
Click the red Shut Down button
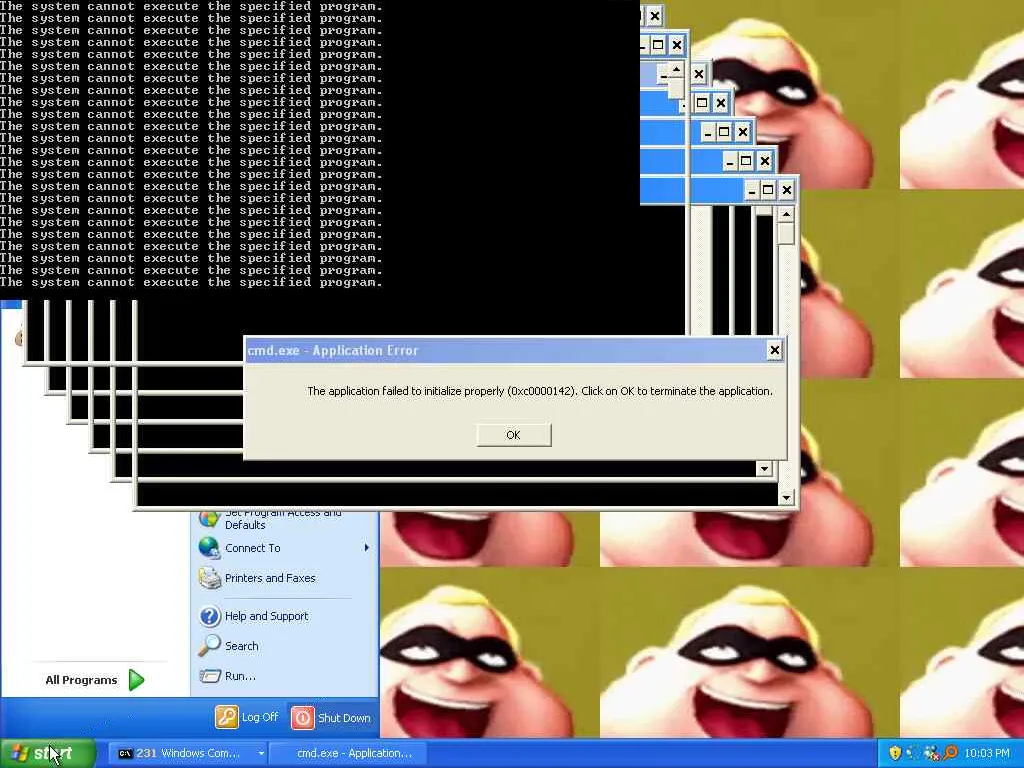coord(331,718)
